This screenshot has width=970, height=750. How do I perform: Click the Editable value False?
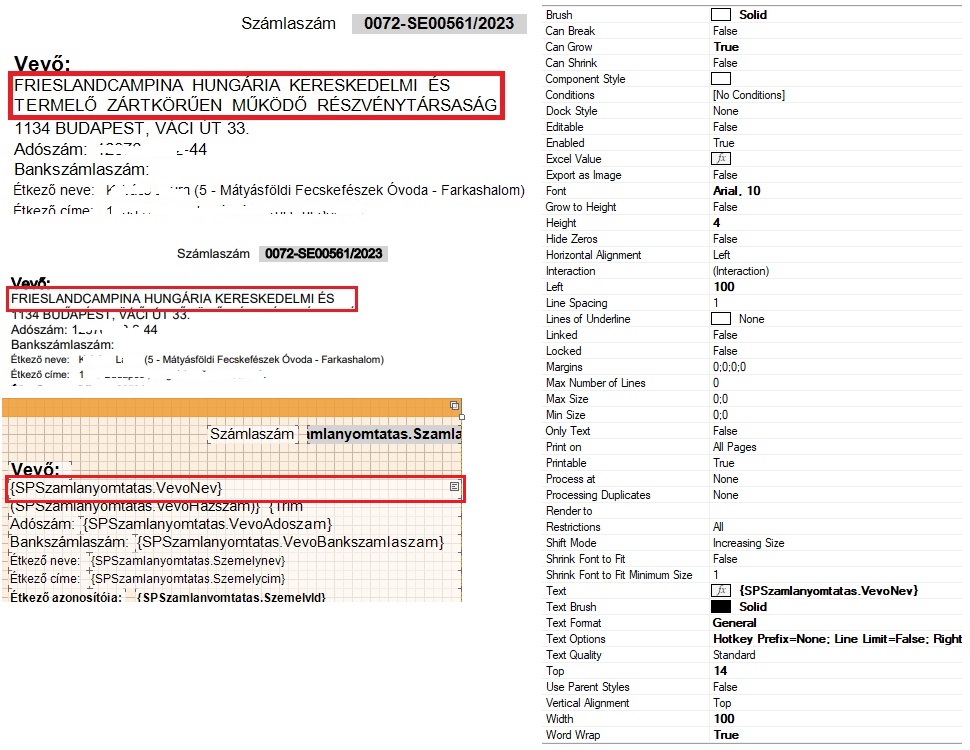pyautogui.click(x=725, y=127)
